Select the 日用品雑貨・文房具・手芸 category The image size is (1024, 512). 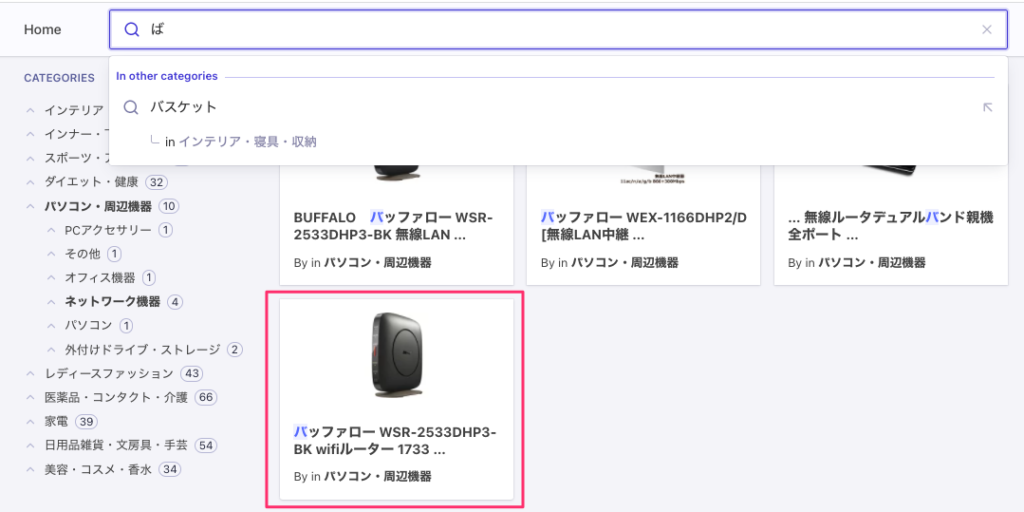(116, 445)
